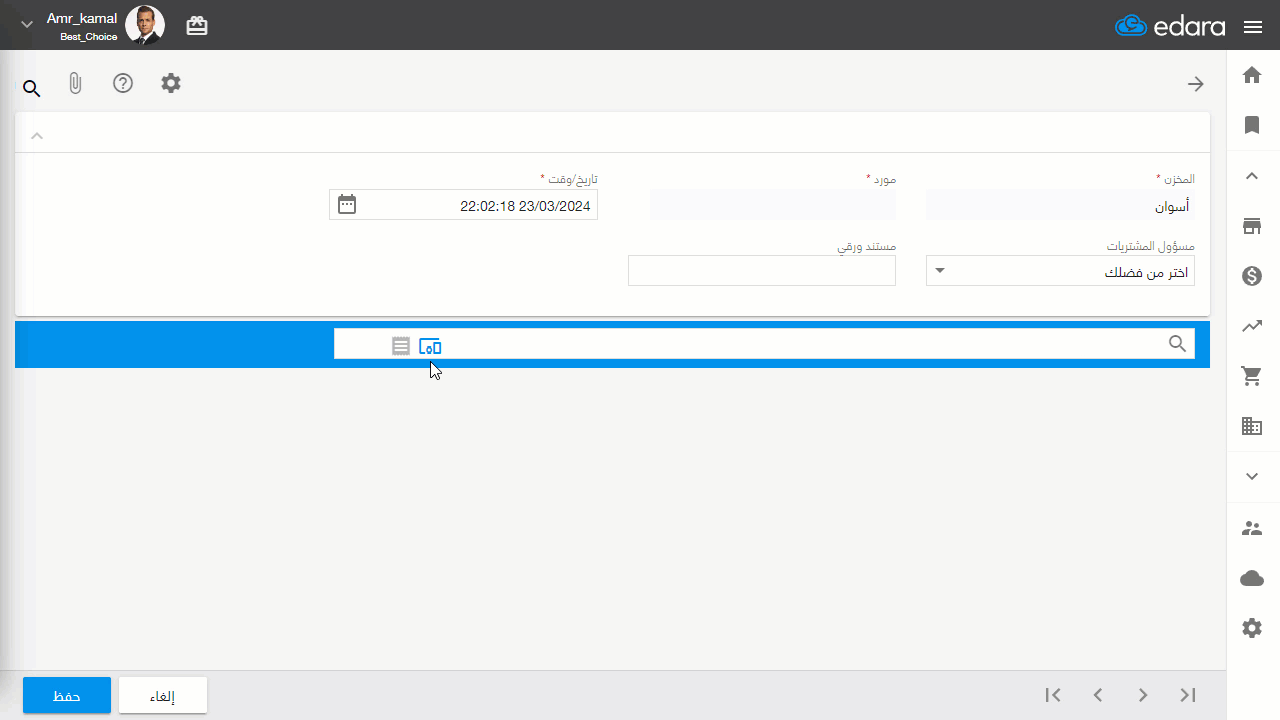Open the مسؤول المشتريات dropdown
Viewport: 1280px width, 720px height.
[x=1060, y=271]
